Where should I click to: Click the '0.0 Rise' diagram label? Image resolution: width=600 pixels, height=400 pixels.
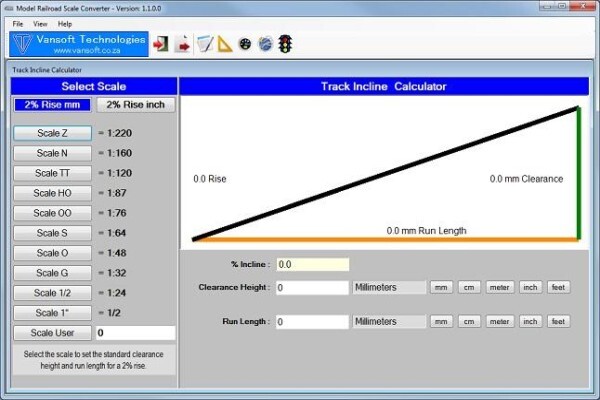(210, 179)
